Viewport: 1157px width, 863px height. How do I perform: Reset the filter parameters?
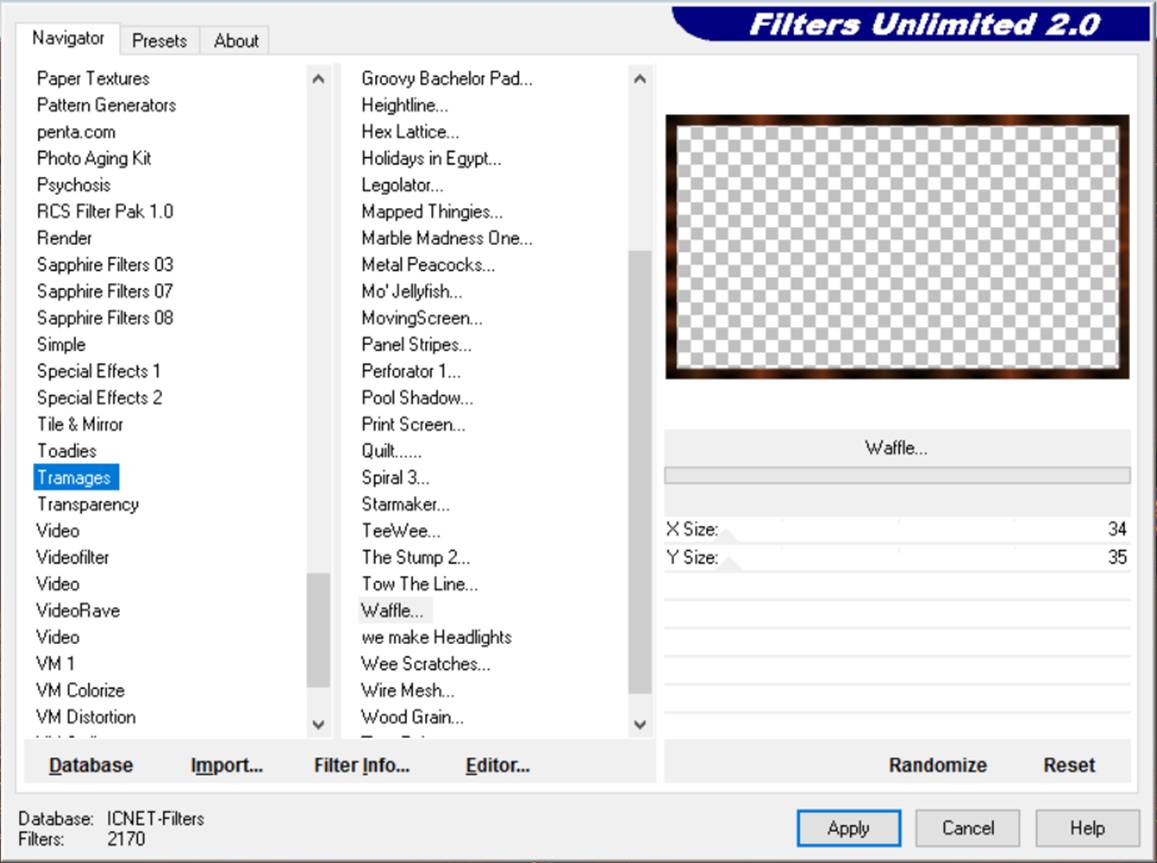click(x=1069, y=765)
